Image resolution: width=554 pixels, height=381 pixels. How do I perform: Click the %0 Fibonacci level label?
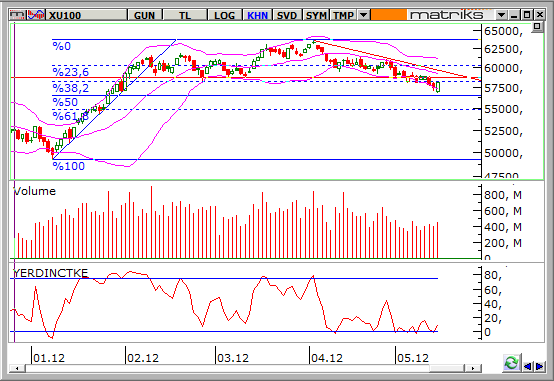pos(61,46)
